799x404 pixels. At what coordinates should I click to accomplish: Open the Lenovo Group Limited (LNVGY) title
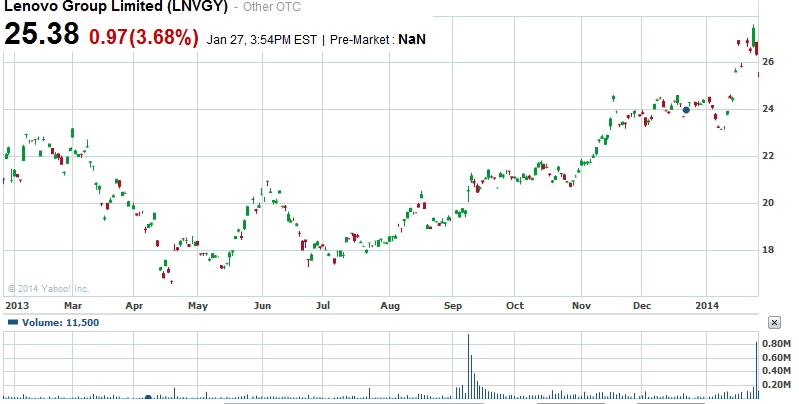point(114,8)
